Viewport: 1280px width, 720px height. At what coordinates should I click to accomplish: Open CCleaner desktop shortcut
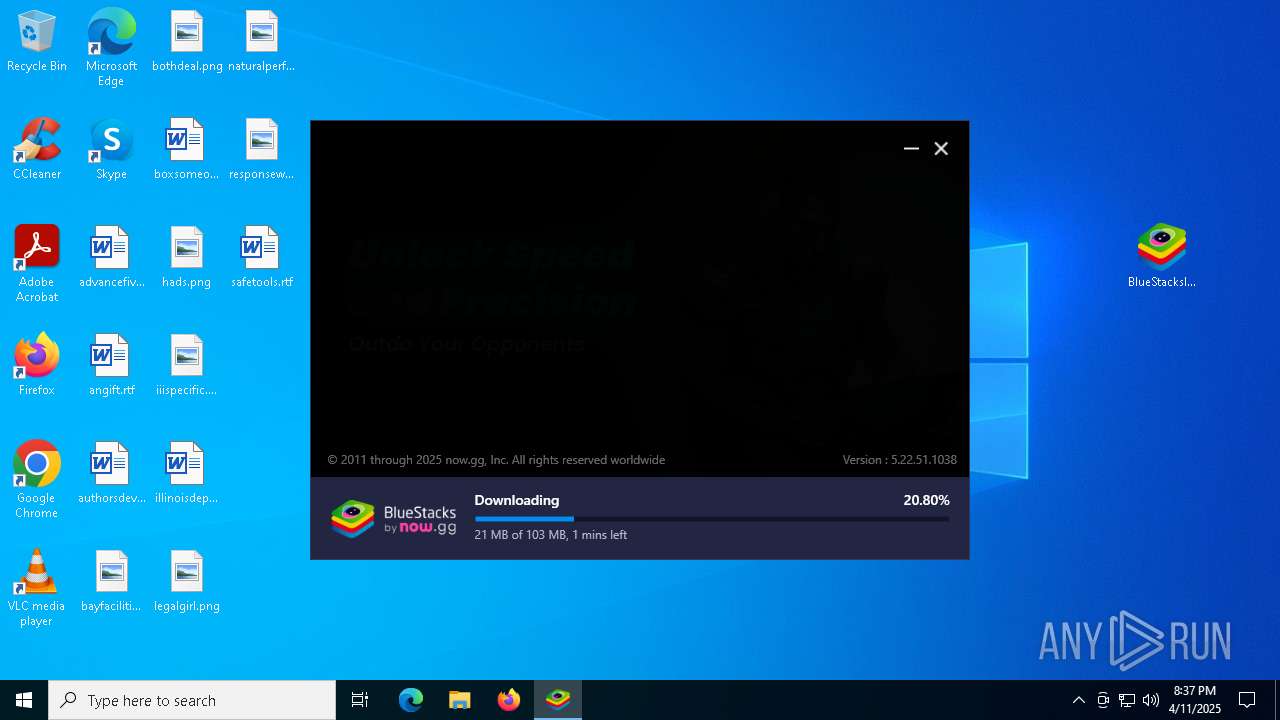click(37, 150)
